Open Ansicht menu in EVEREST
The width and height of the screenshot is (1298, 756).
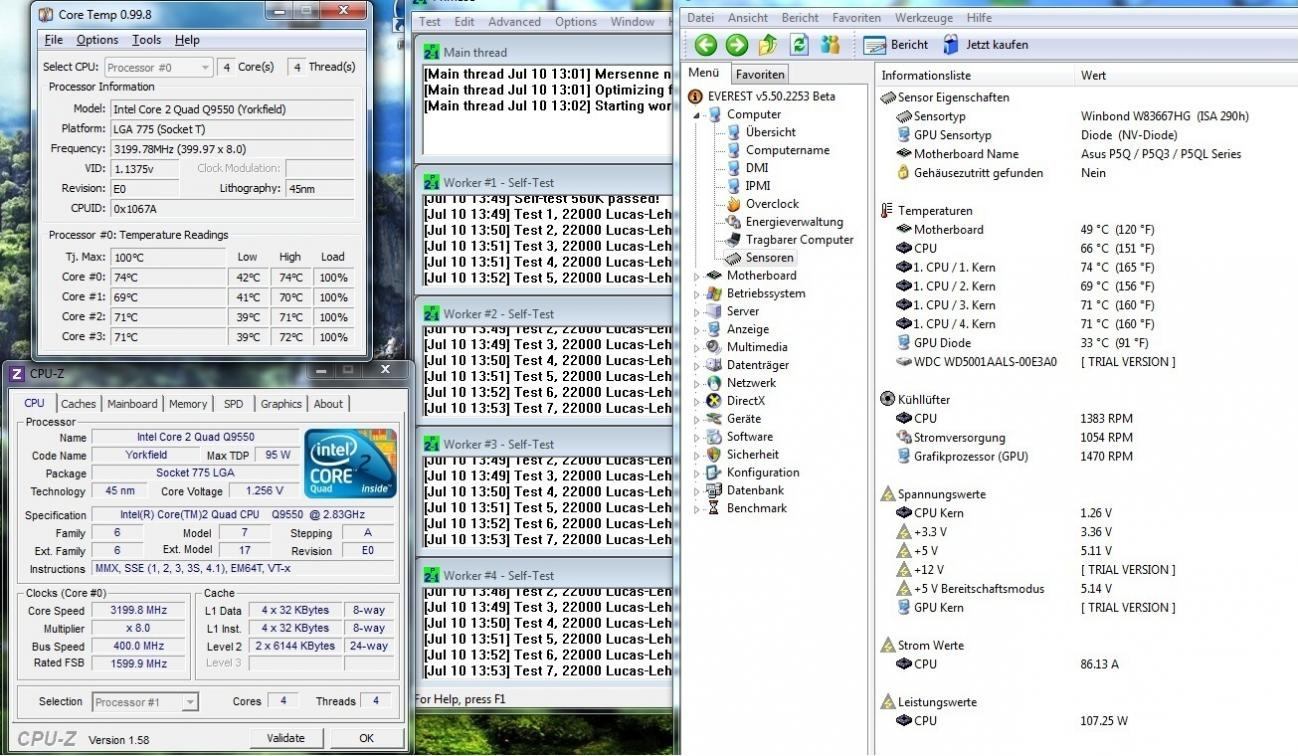(748, 18)
